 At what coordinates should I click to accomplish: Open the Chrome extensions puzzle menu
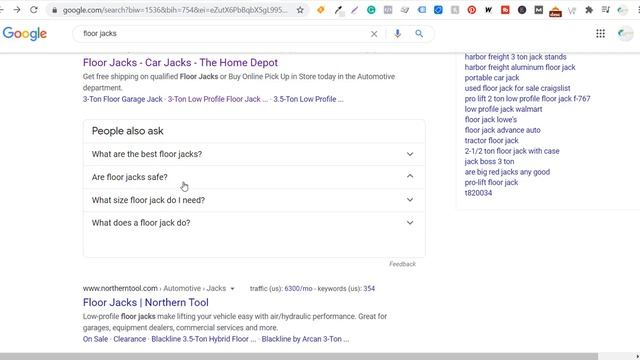coord(589,10)
